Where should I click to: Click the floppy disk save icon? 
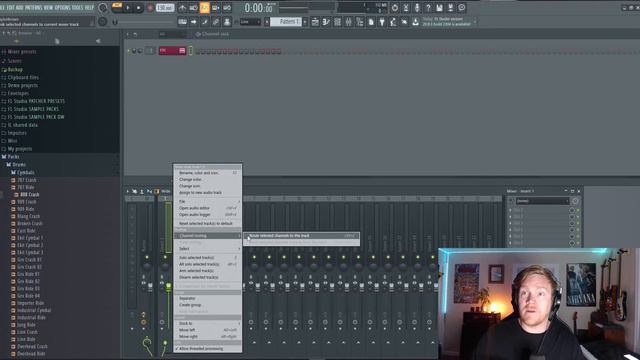click(439, 8)
